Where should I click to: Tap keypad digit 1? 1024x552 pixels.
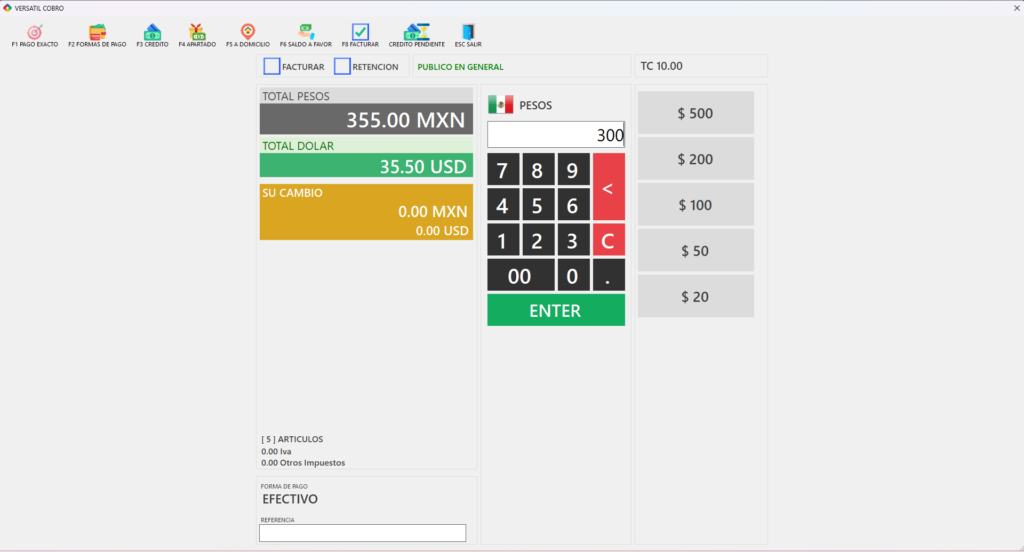click(503, 240)
